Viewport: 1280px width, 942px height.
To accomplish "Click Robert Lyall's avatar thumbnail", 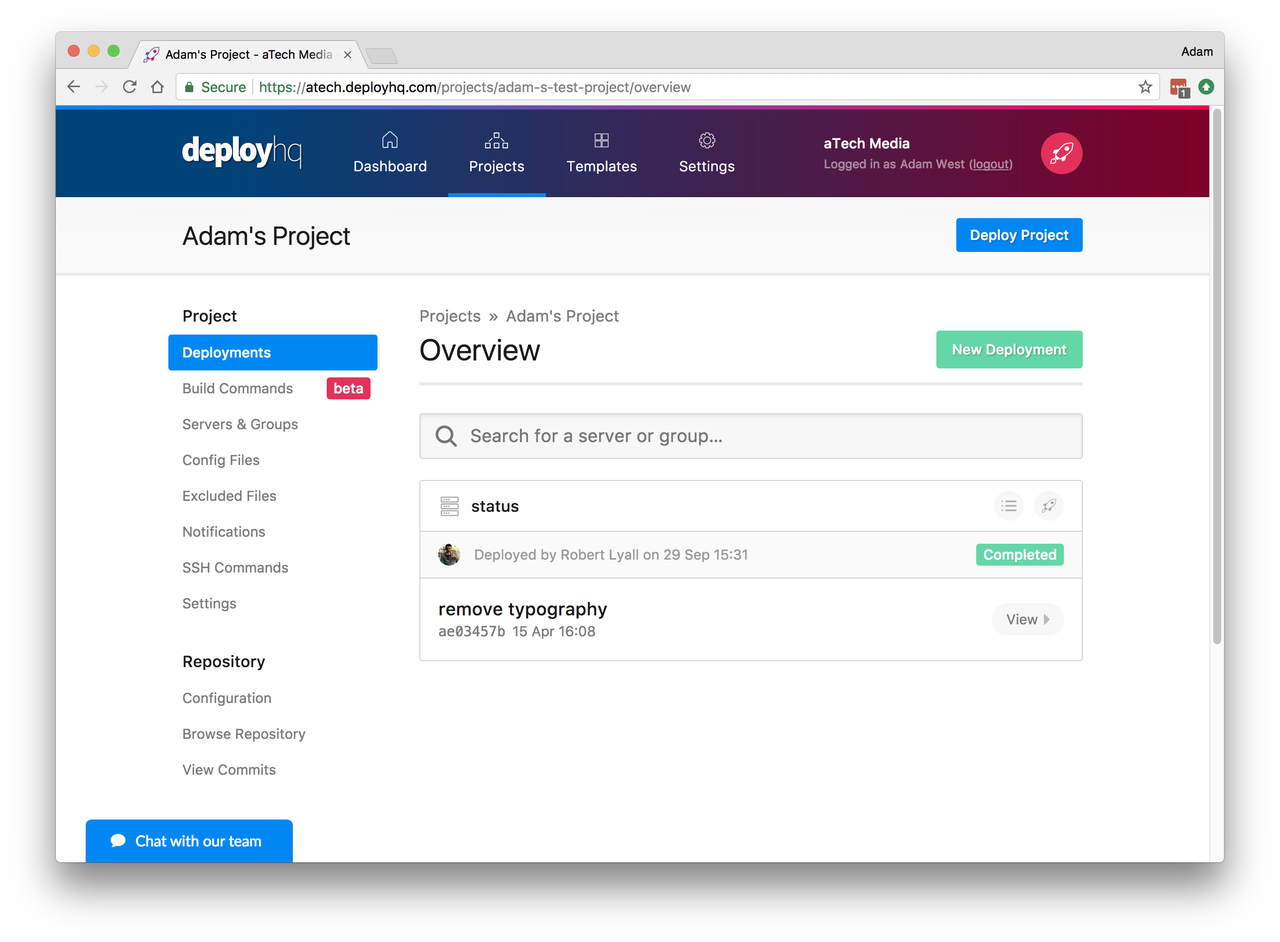I will click(448, 554).
